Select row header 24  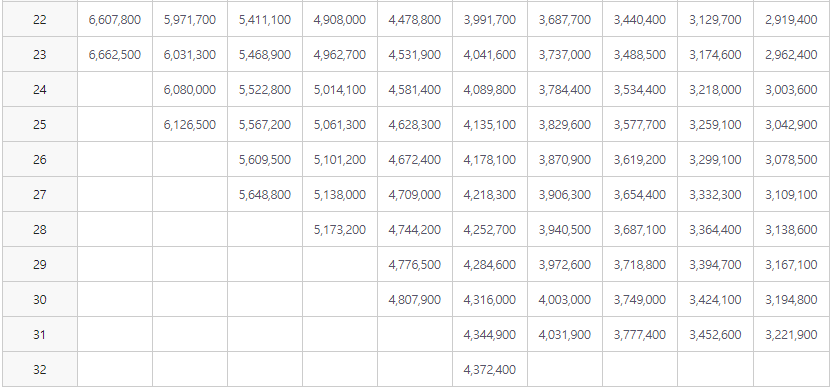[40, 90]
